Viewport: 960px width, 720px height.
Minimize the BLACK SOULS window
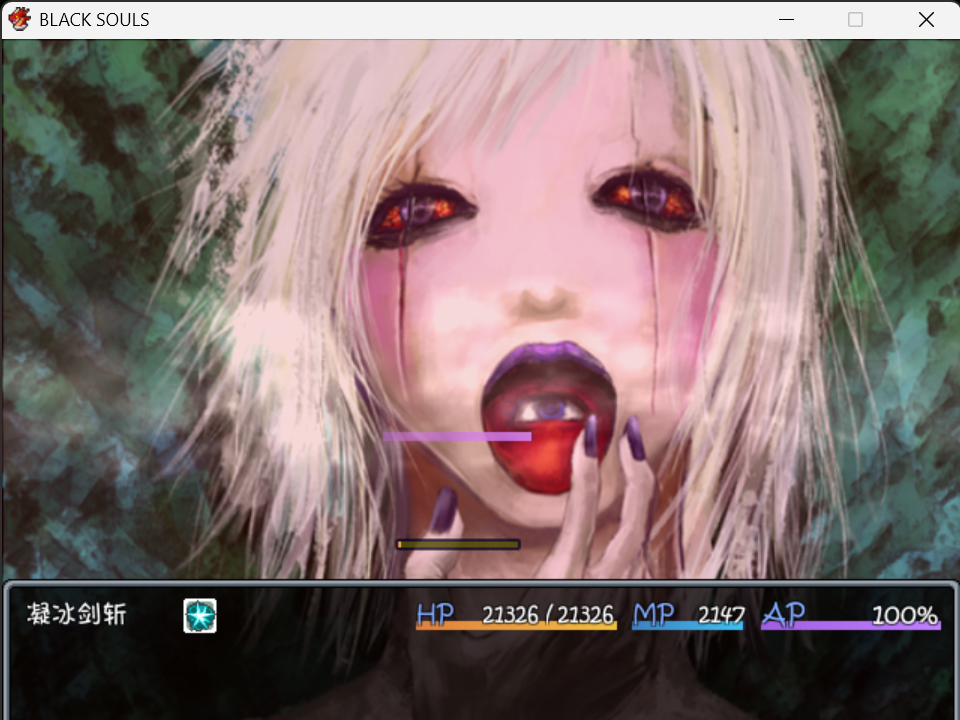tap(786, 20)
